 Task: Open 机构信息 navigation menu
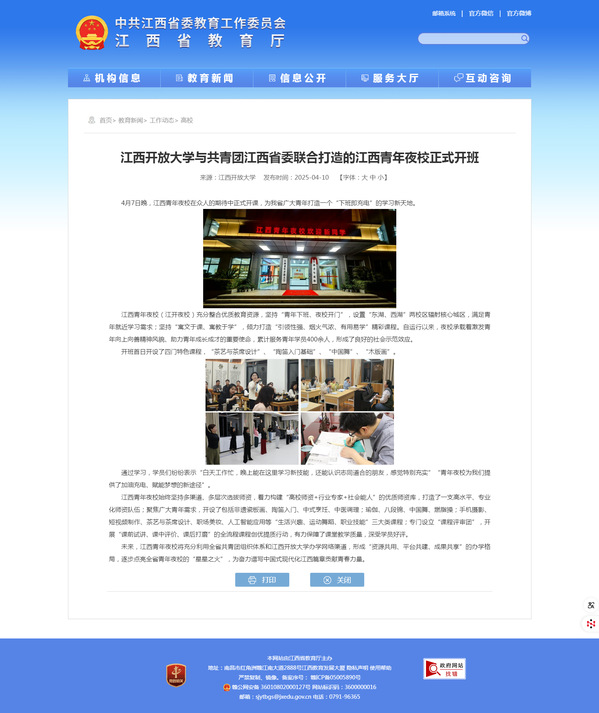click(114, 78)
